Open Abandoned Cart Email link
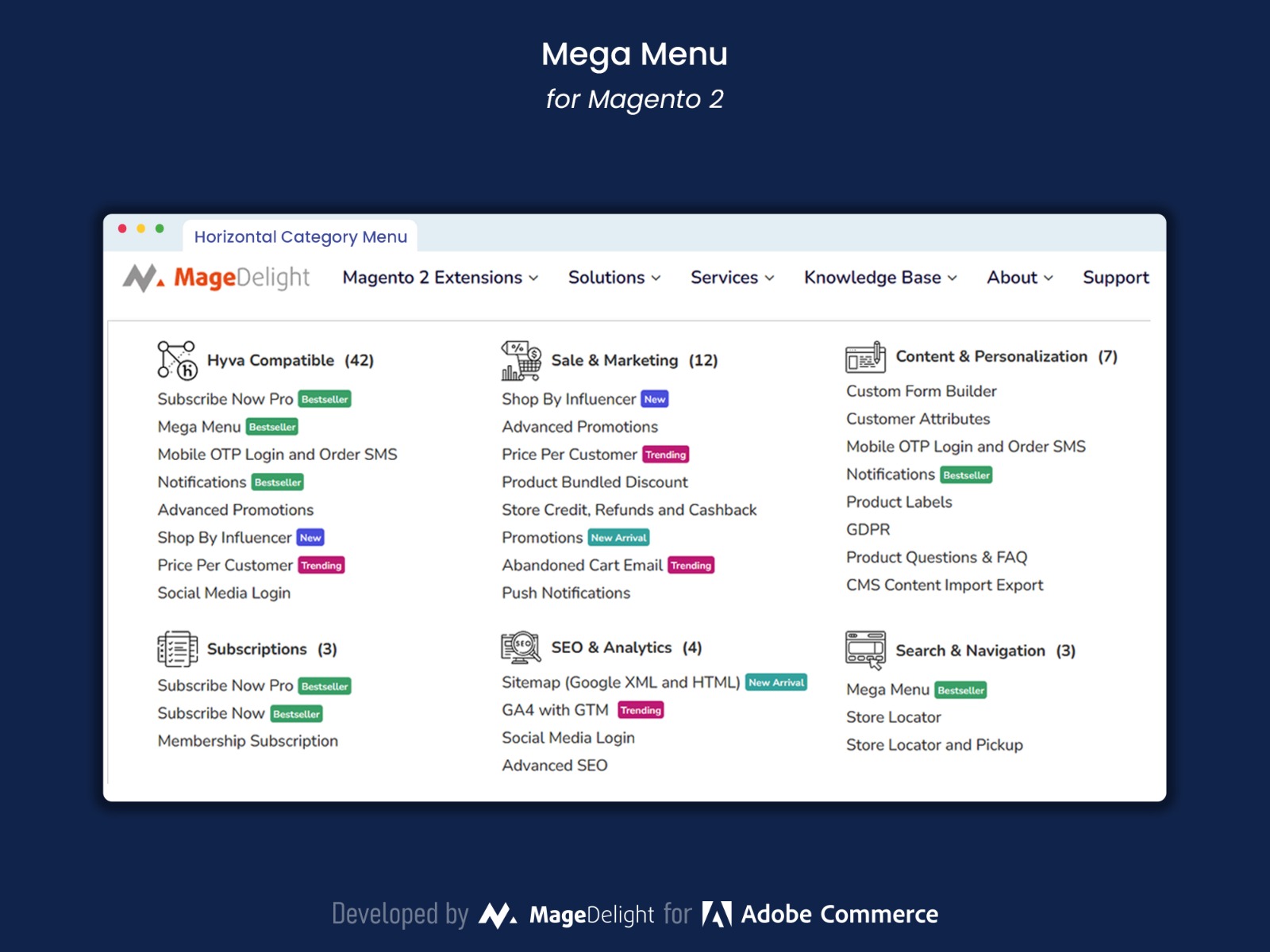1270x952 pixels. tap(583, 566)
